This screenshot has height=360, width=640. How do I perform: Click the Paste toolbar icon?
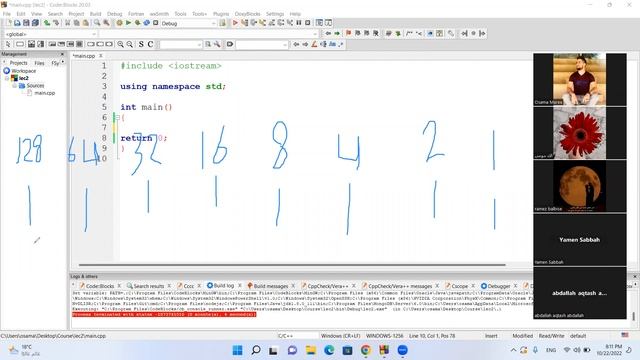click(x=86, y=23)
